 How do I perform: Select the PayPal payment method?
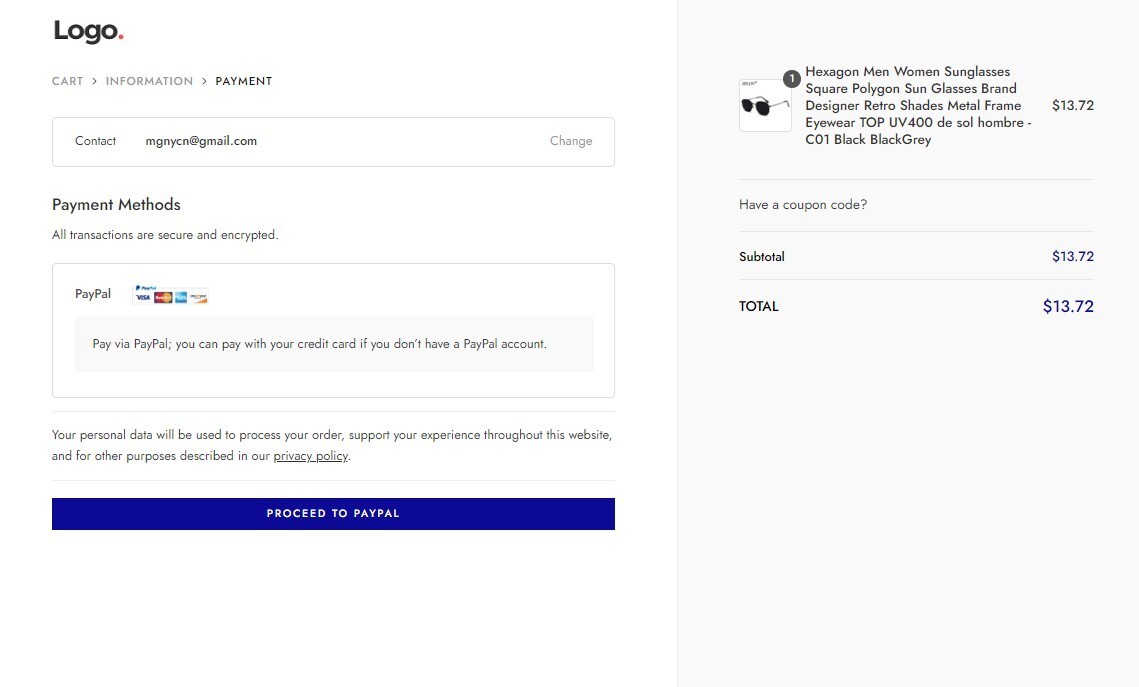pyautogui.click(x=93, y=294)
